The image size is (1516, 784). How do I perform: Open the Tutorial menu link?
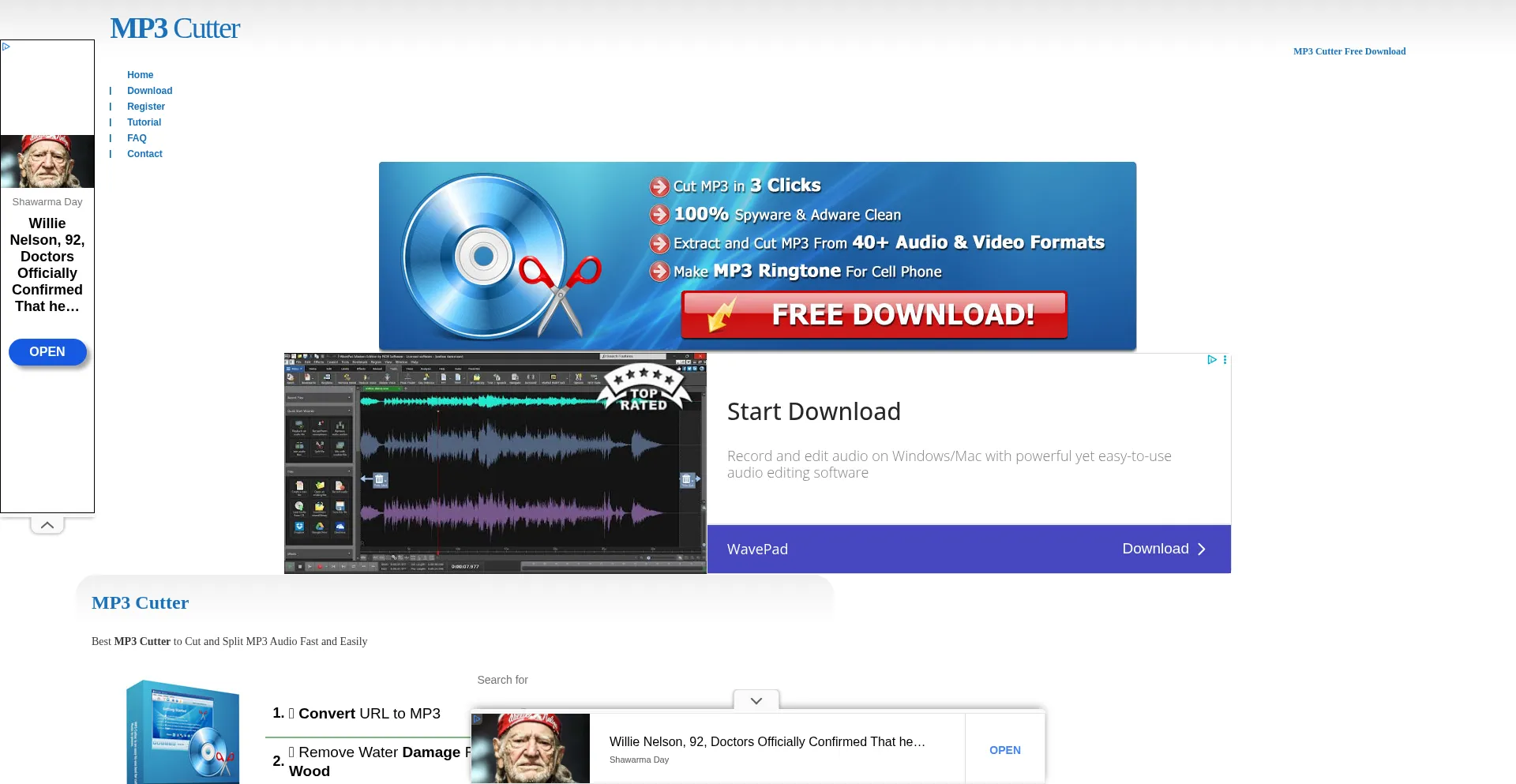144,122
